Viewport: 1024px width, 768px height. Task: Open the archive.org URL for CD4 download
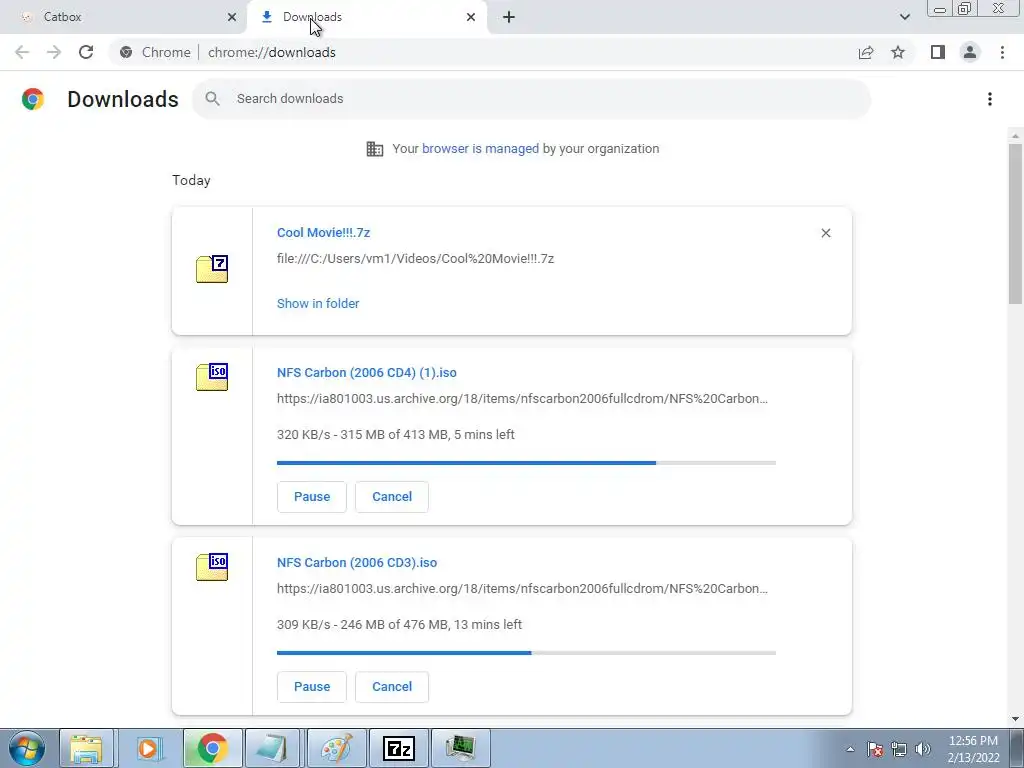pyautogui.click(x=522, y=399)
